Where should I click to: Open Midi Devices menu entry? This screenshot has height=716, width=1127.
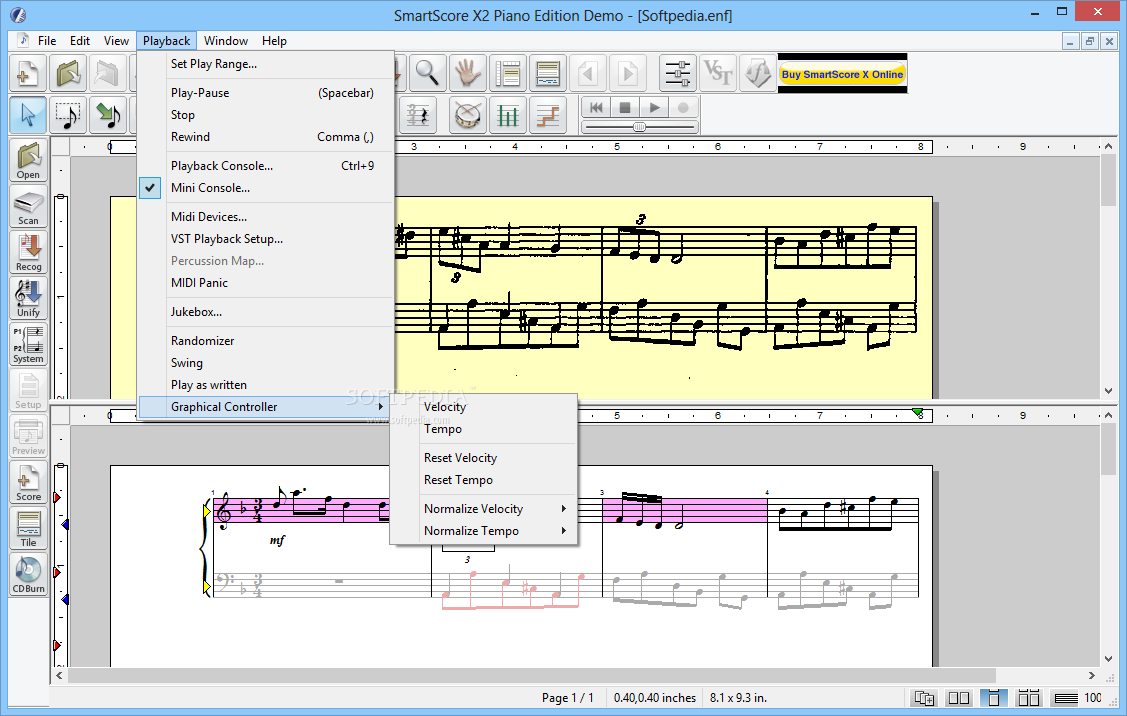[266, 217]
